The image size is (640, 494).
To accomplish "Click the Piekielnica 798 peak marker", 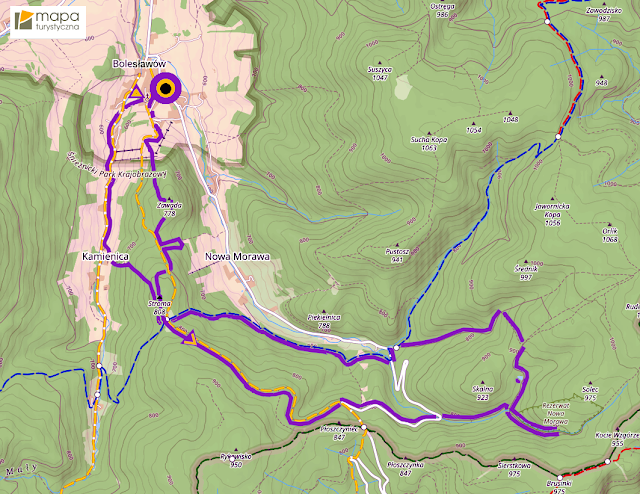I will click(324, 311).
